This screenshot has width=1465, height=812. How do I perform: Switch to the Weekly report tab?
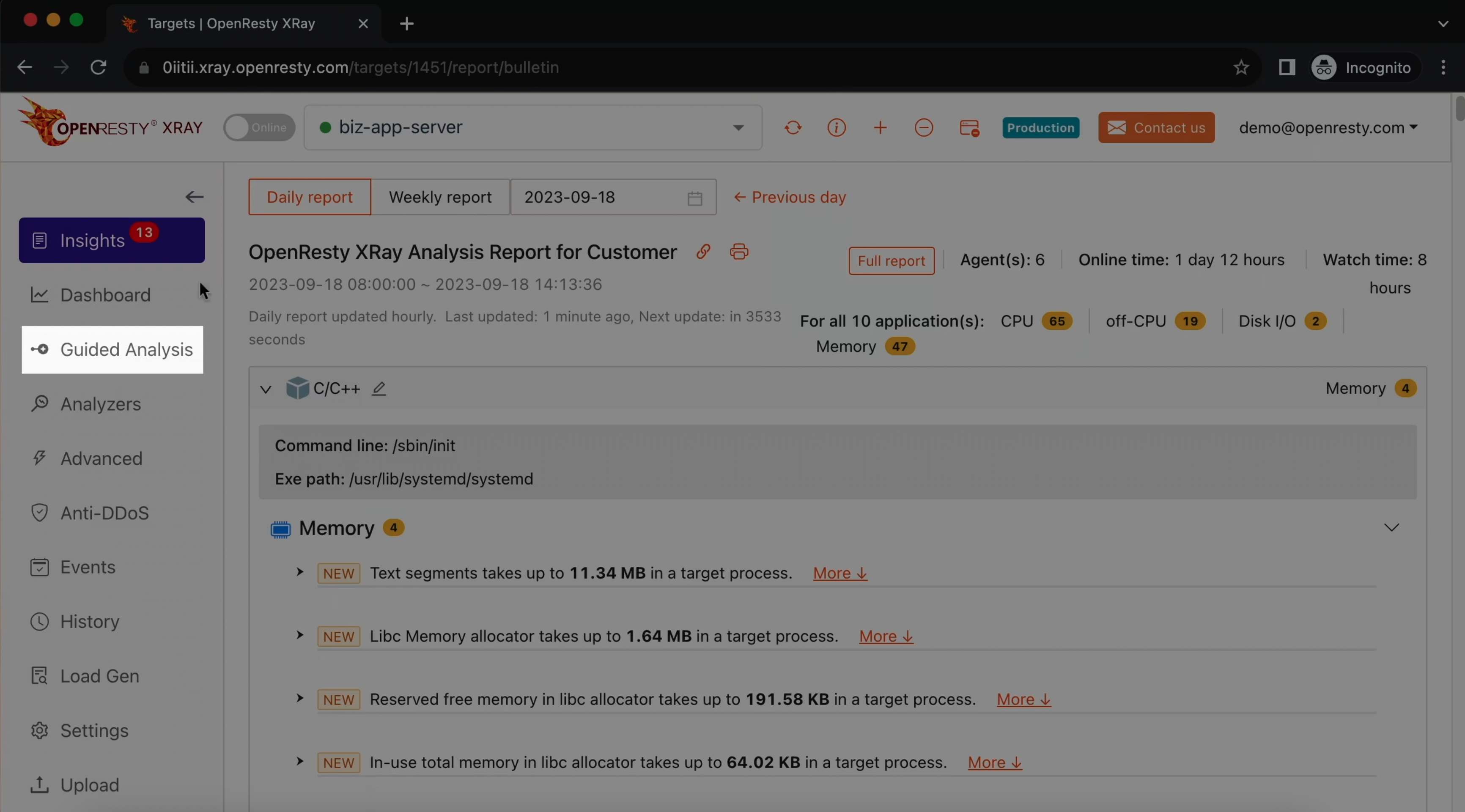440,197
